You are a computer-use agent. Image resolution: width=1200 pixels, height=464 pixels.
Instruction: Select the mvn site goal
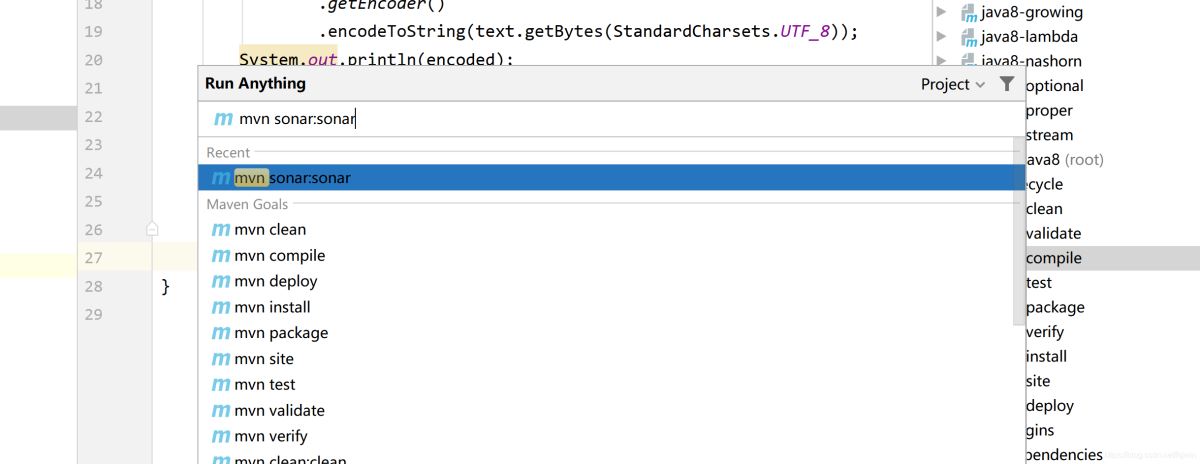[x=264, y=359]
